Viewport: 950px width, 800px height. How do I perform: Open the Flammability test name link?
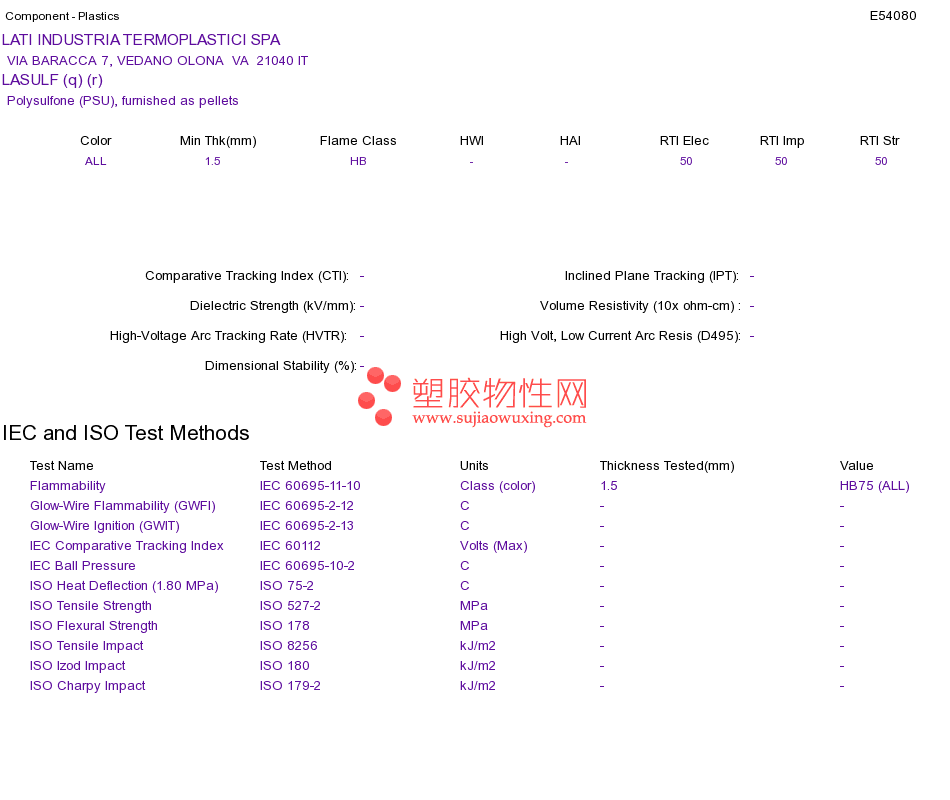pyautogui.click(x=67, y=486)
